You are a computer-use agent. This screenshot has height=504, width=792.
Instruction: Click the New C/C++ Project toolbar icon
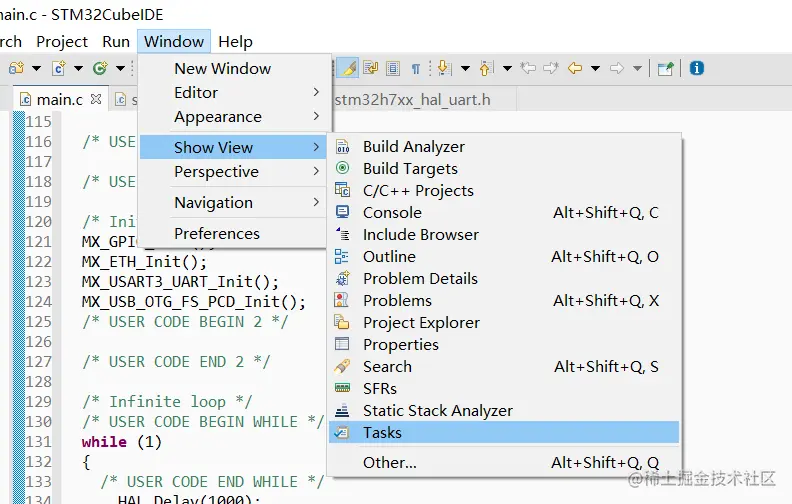[x=16, y=68]
